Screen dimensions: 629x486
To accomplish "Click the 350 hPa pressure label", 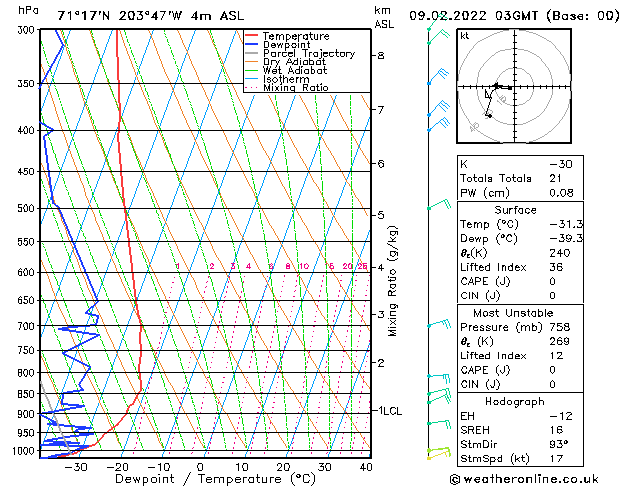I will click(28, 84).
